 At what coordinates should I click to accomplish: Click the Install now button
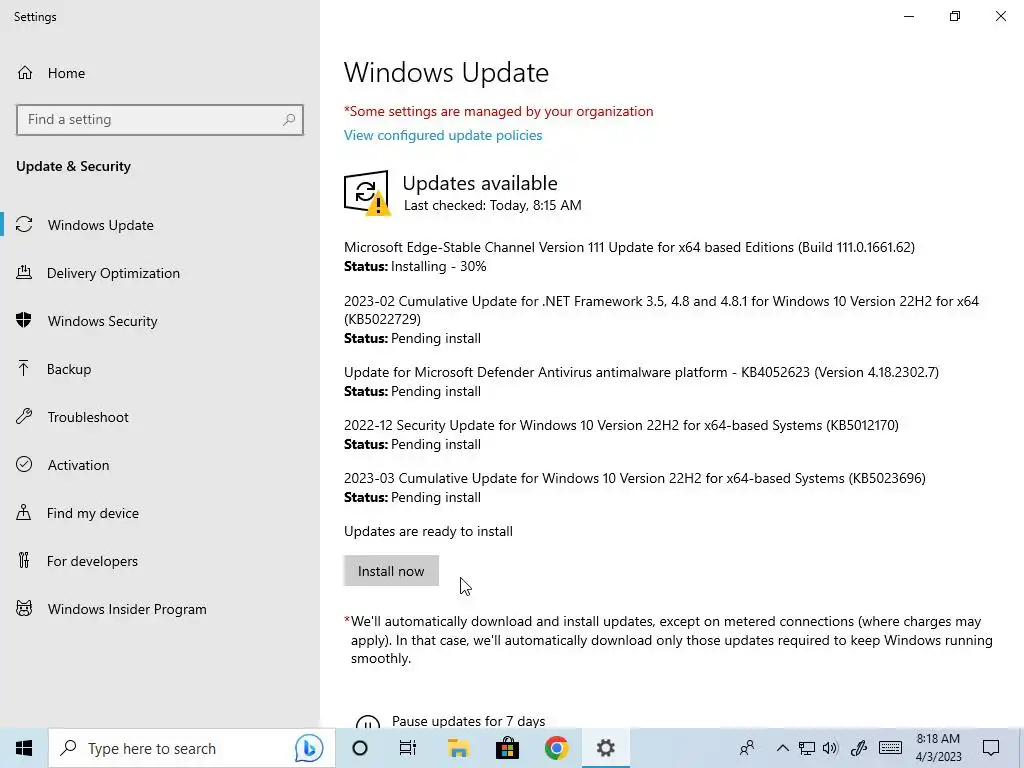coord(391,571)
